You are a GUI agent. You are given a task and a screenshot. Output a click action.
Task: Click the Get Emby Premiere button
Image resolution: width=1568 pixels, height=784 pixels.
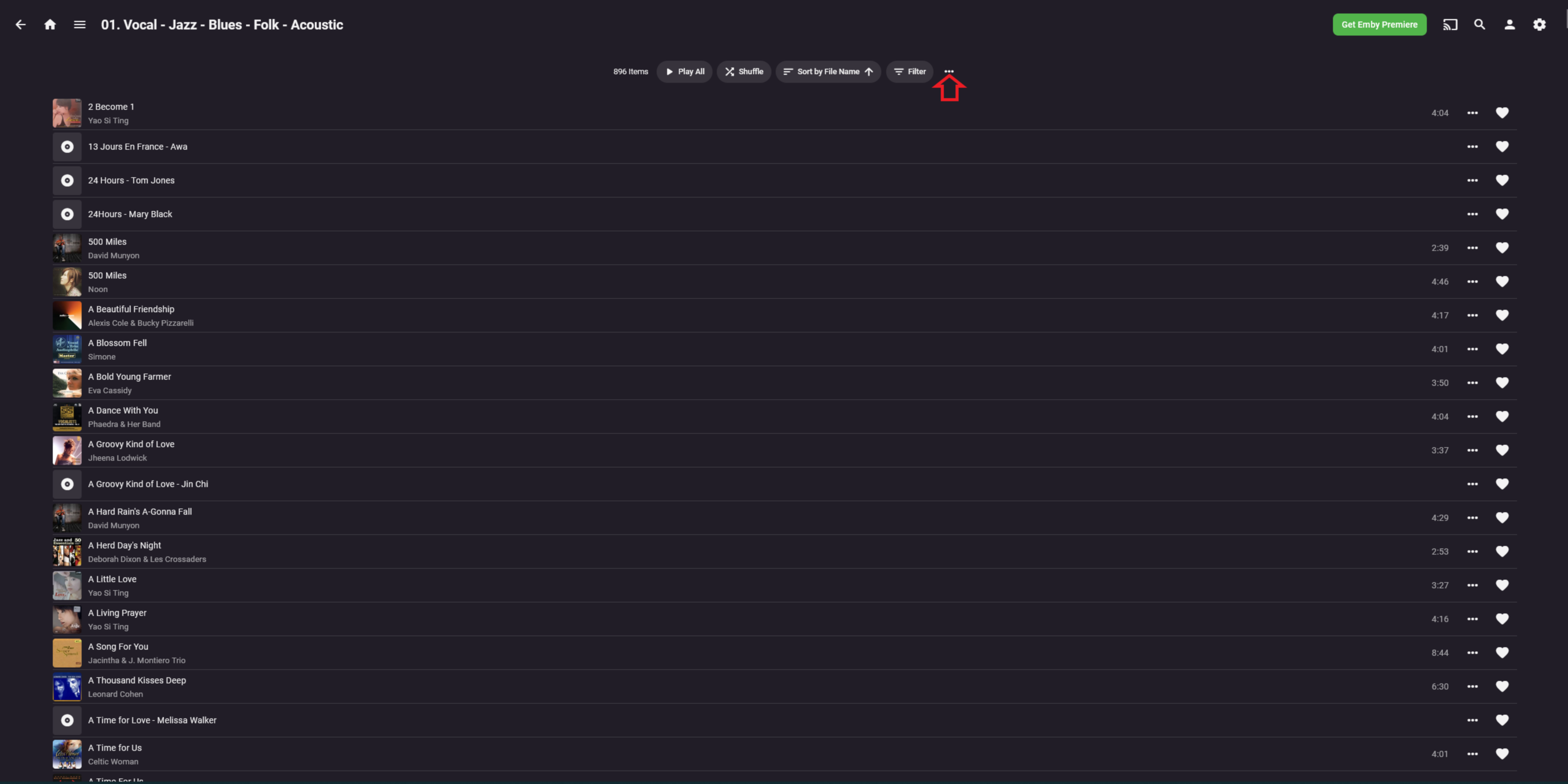pos(1379,24)
